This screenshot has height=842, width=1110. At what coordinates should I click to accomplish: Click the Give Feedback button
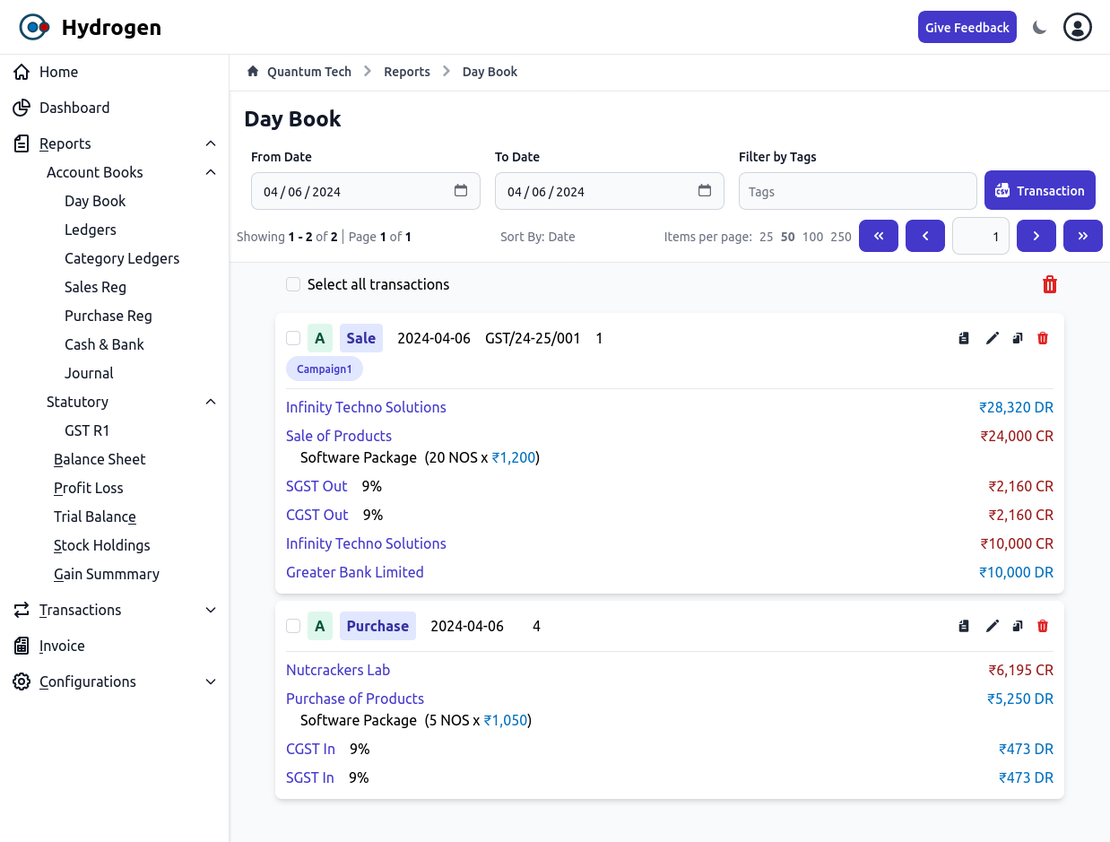pyautogui.click(x=966, y=28)
